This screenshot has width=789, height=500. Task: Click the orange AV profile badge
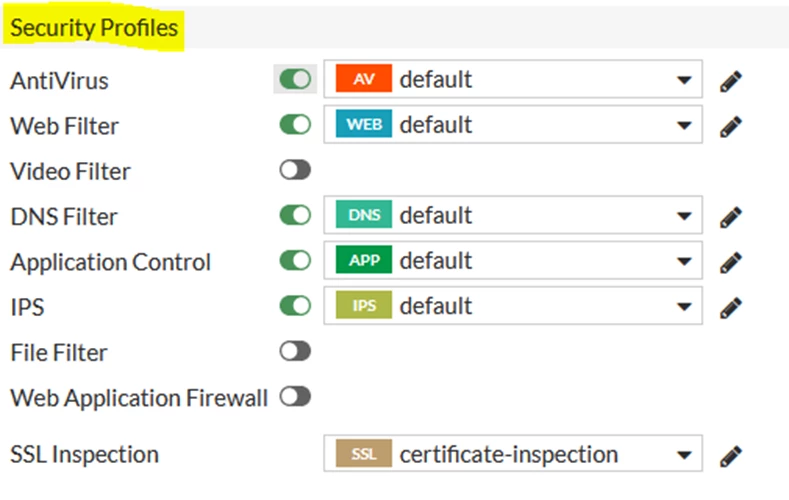364,78
